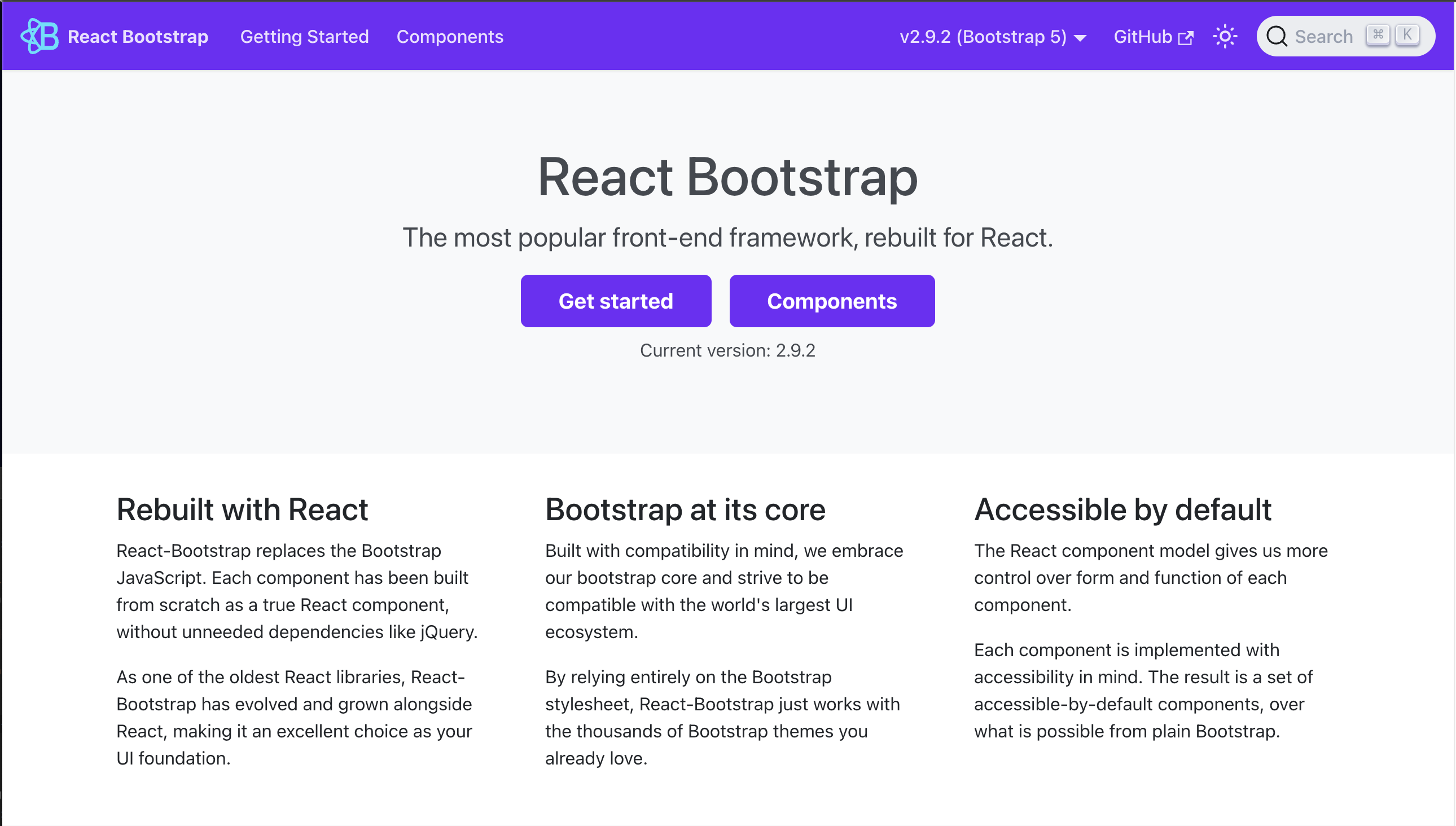
Task: Click the large React Bootstrap hero title
Action: (728, 179)
